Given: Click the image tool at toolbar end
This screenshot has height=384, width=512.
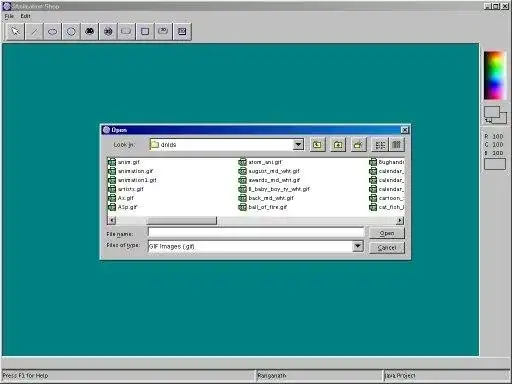Looking at the screenshot, I should (x=182, y=32).
